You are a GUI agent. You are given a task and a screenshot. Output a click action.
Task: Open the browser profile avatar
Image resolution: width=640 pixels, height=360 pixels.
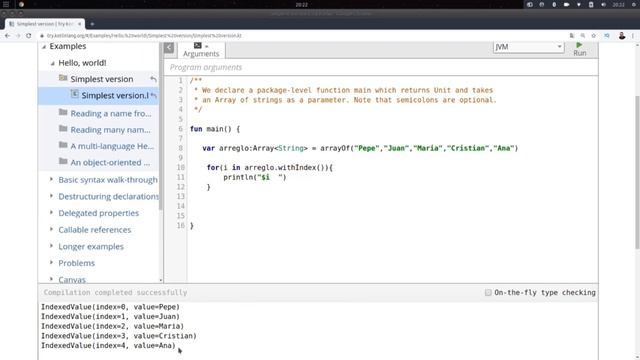tap(622, 36)
